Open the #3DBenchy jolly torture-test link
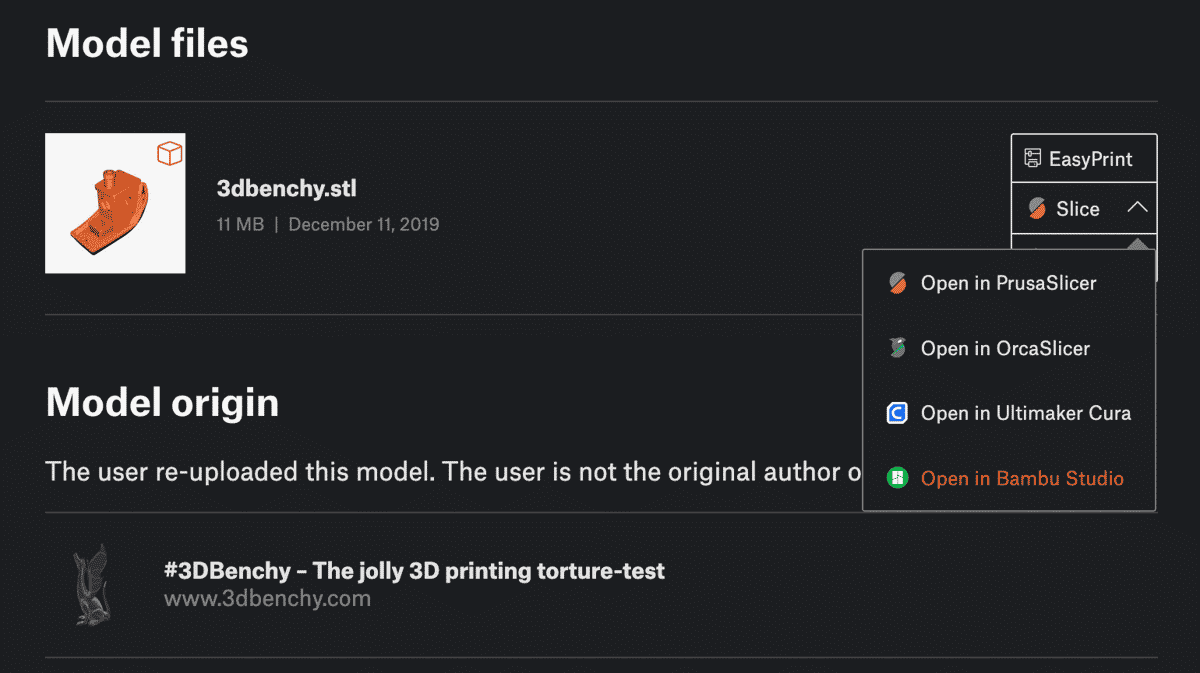Screen dimensions: 1200x673 coord(415,571)
